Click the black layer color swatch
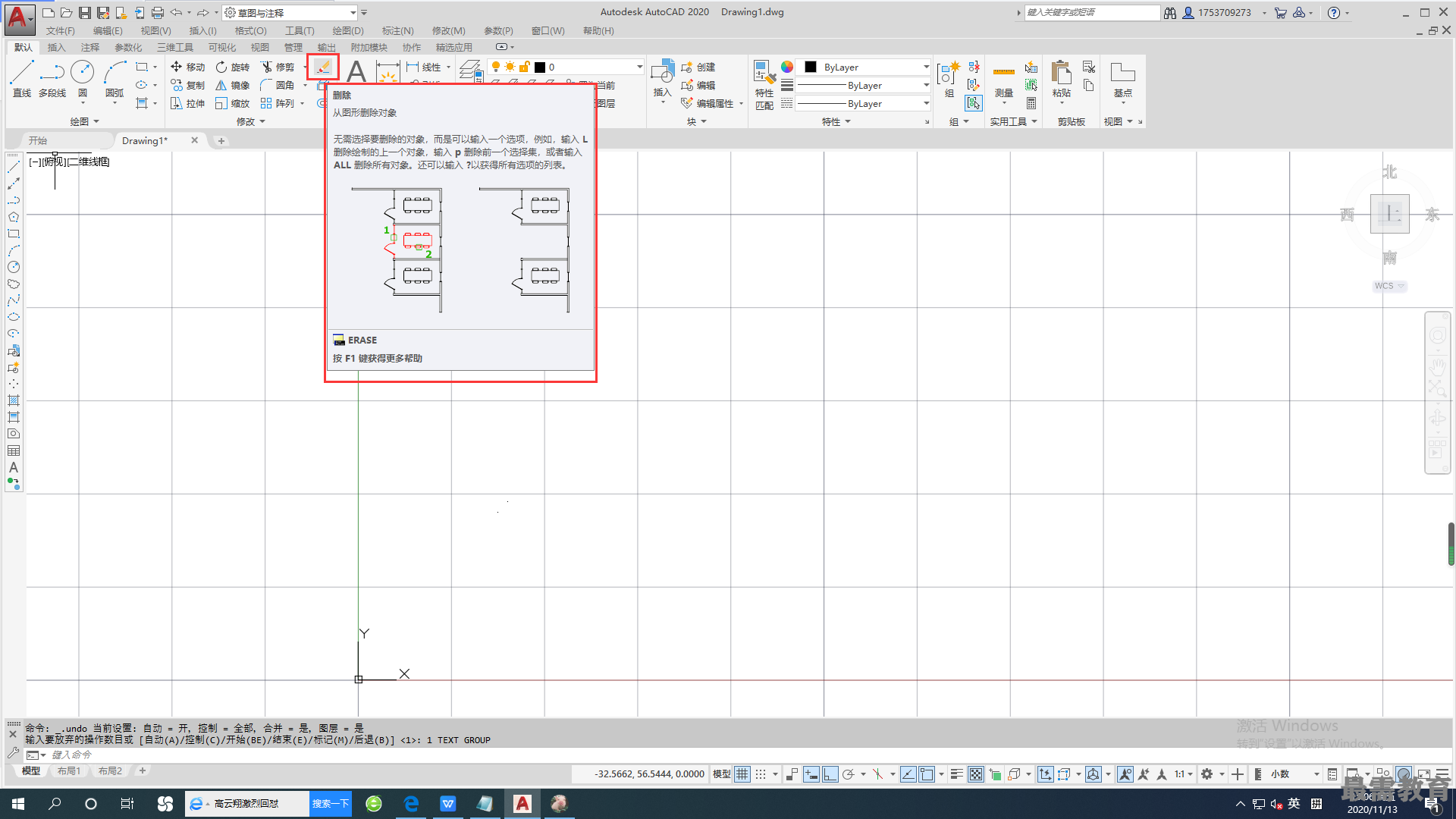 (x=540, y=67)
